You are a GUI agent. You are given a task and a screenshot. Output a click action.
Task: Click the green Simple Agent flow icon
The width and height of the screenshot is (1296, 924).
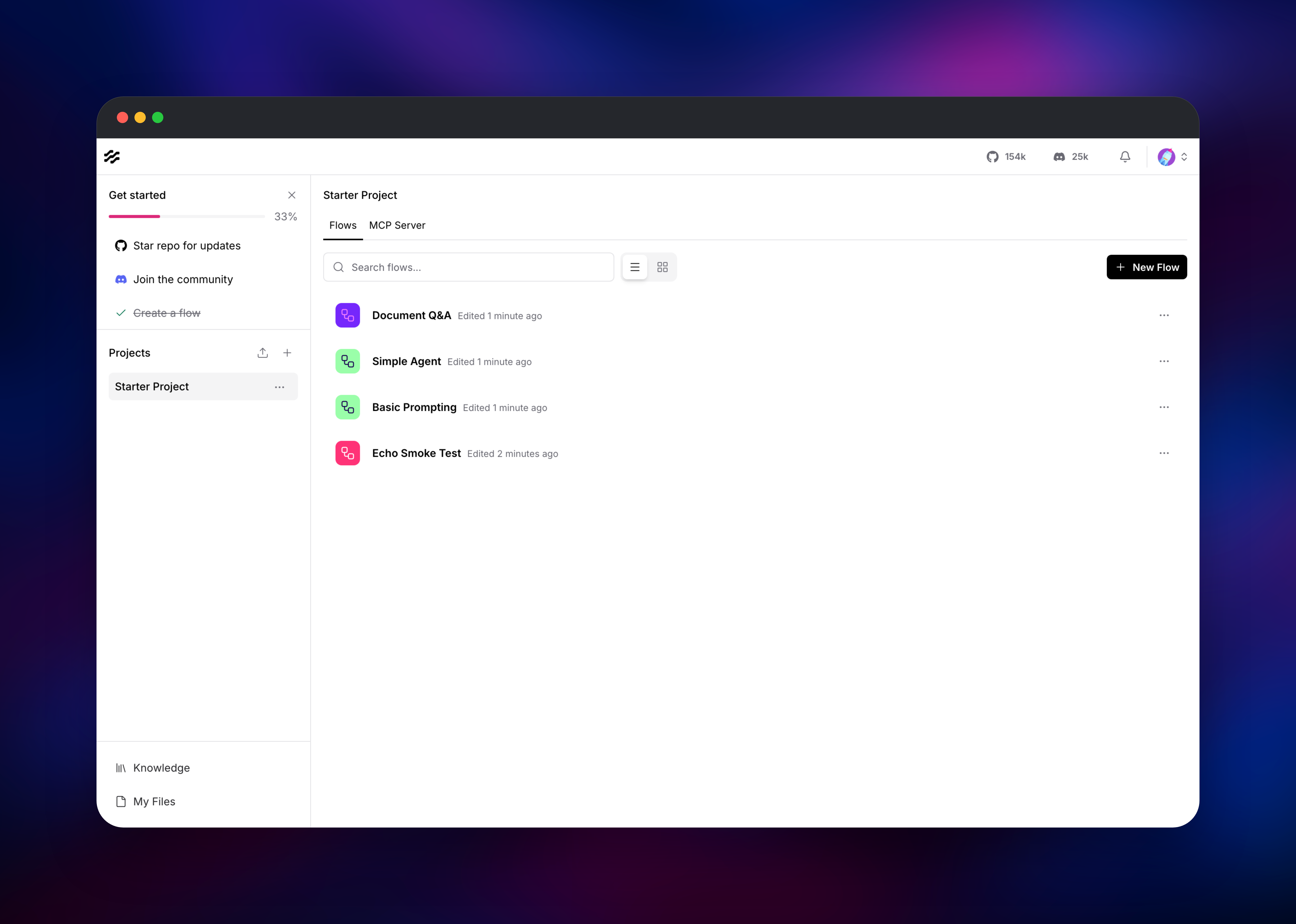pos(348,361)
